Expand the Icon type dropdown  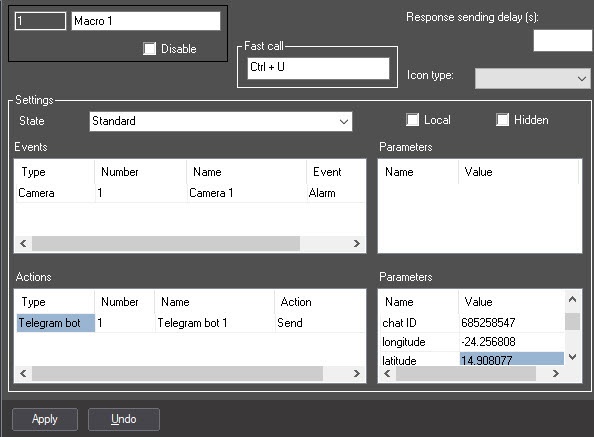tap(533, 78)
